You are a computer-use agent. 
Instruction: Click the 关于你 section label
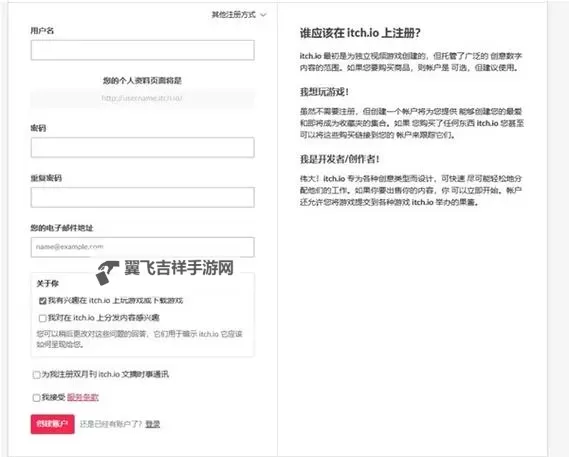pos(48,283)
